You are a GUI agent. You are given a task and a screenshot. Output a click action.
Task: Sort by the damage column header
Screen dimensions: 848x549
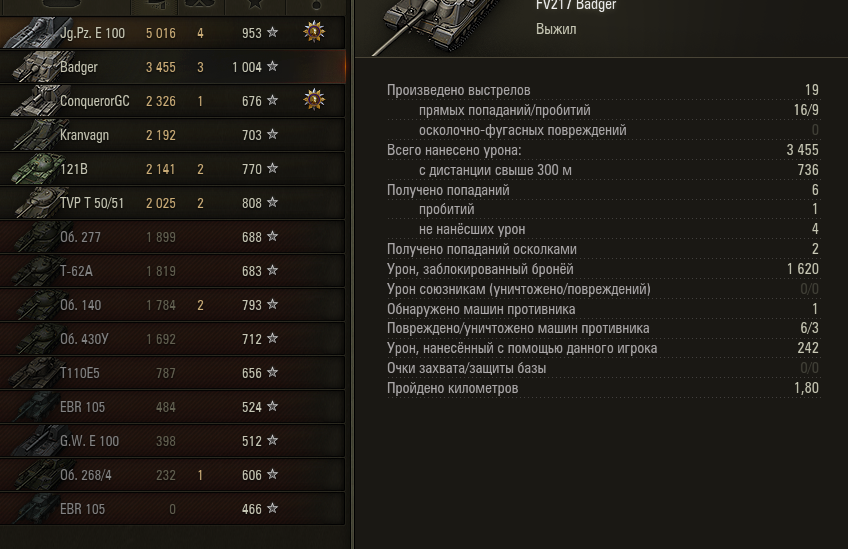pyautogui.click(x=156, y=4)
